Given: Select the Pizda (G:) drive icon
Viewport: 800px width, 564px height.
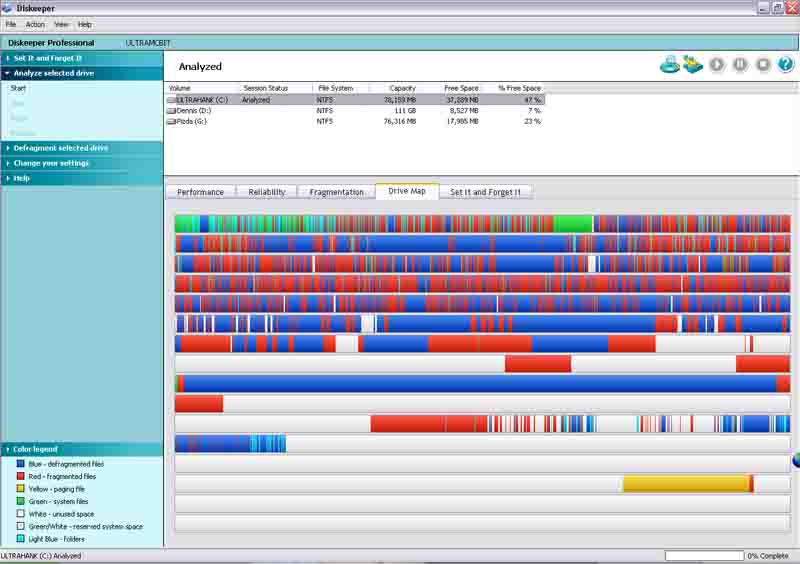Looking at the screenshot, I should coord(171,121).
